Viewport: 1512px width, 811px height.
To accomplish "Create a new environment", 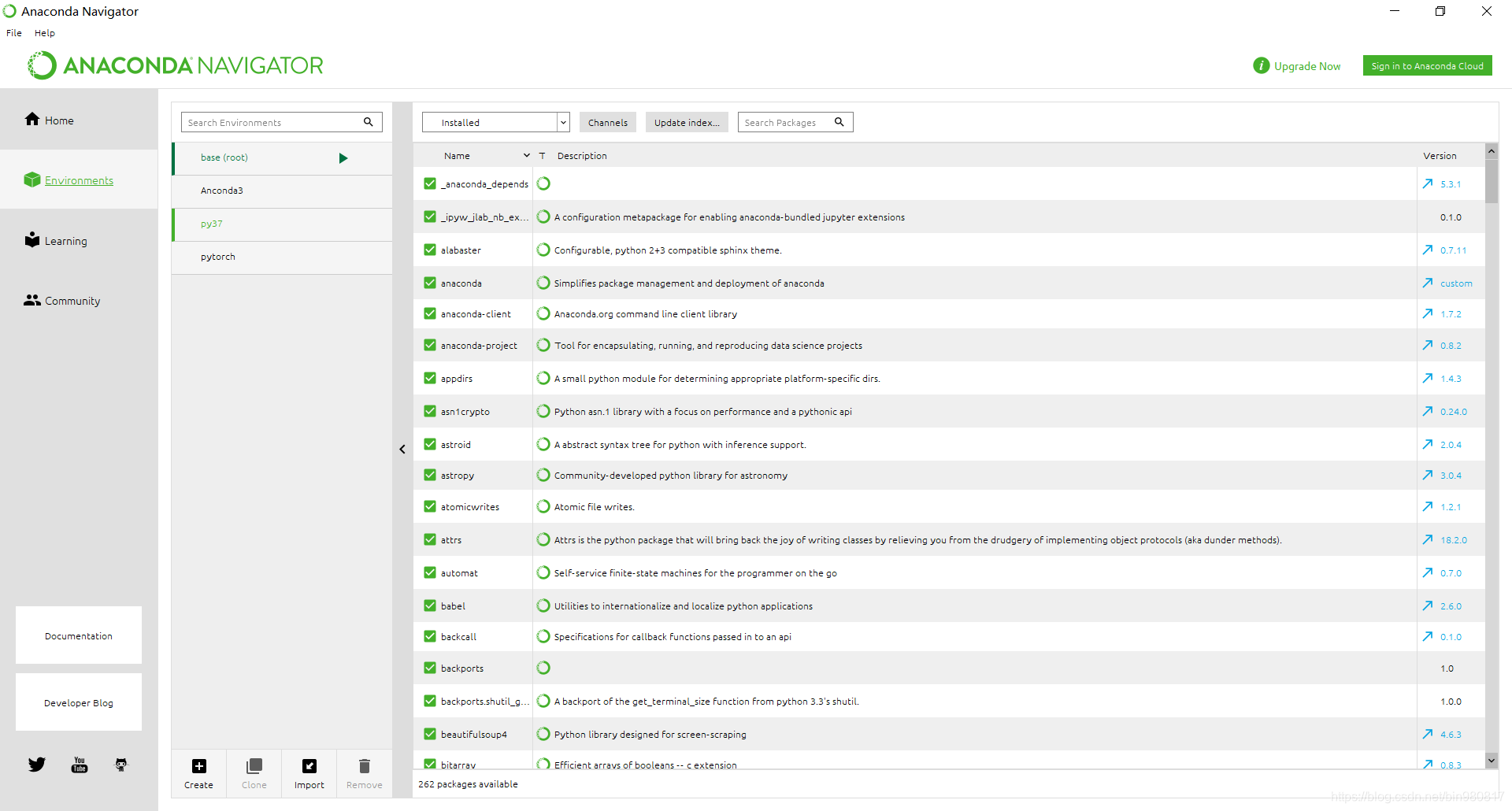I will point(199,773).
